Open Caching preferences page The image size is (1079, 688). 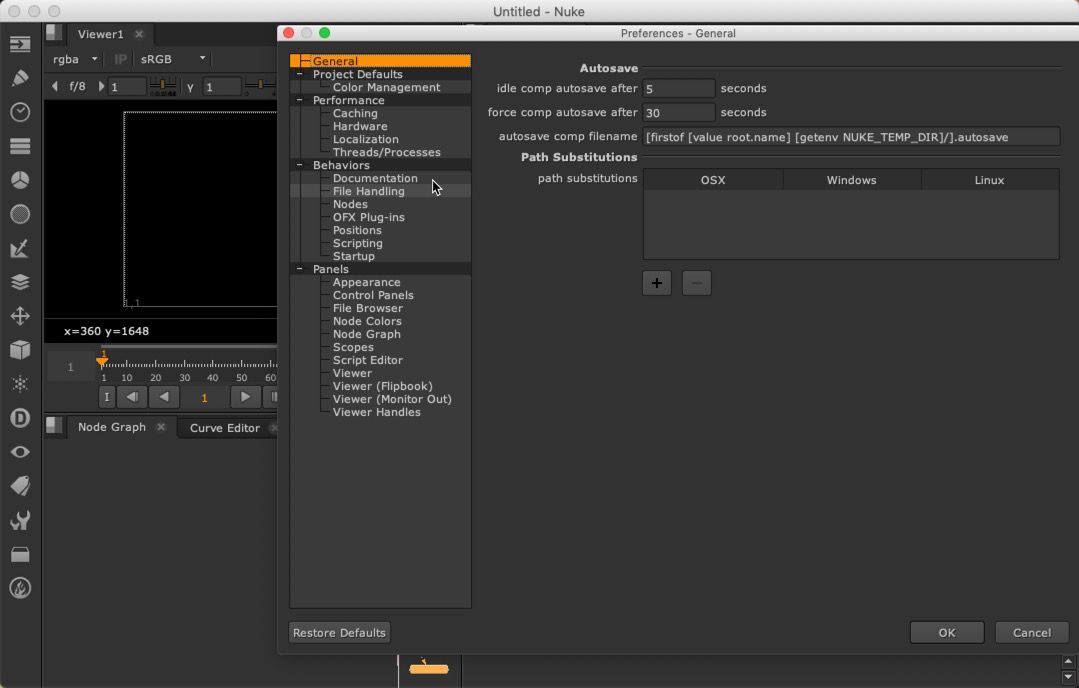pos(355,114)
